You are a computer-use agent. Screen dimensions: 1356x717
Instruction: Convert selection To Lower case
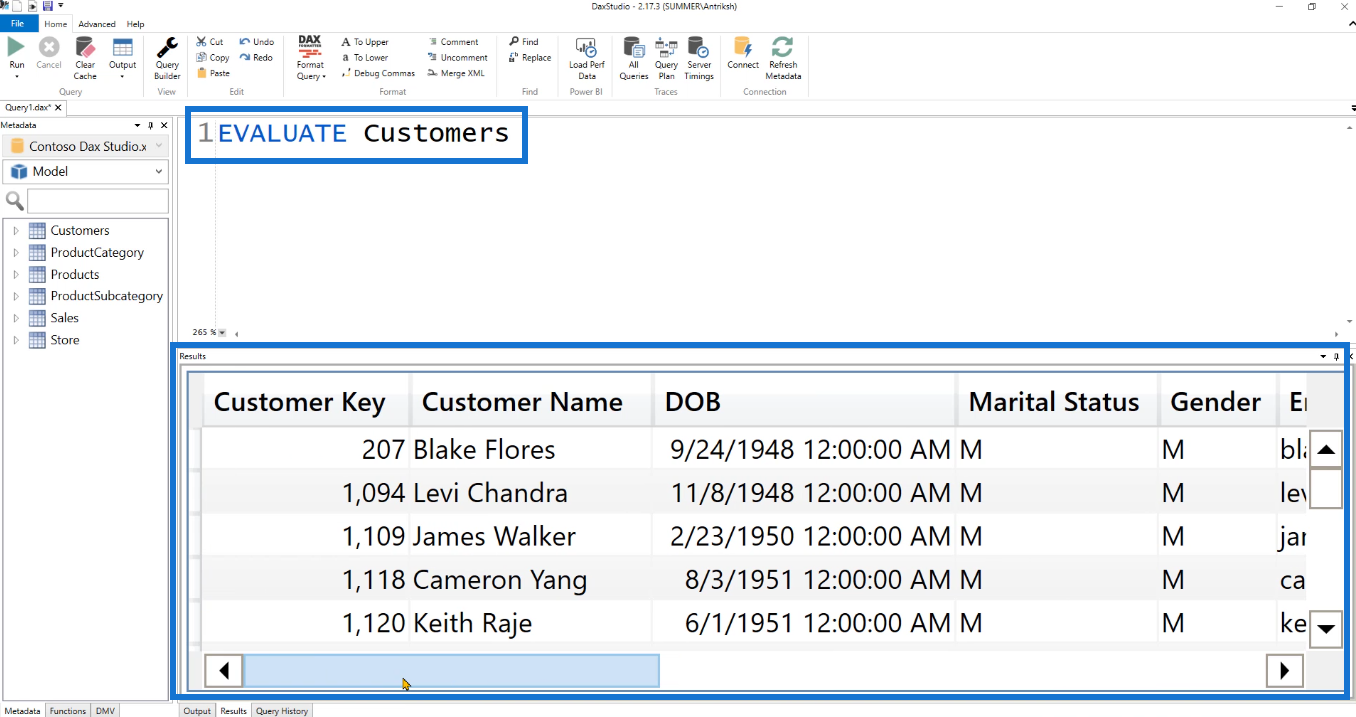click(x=365, y=58)
